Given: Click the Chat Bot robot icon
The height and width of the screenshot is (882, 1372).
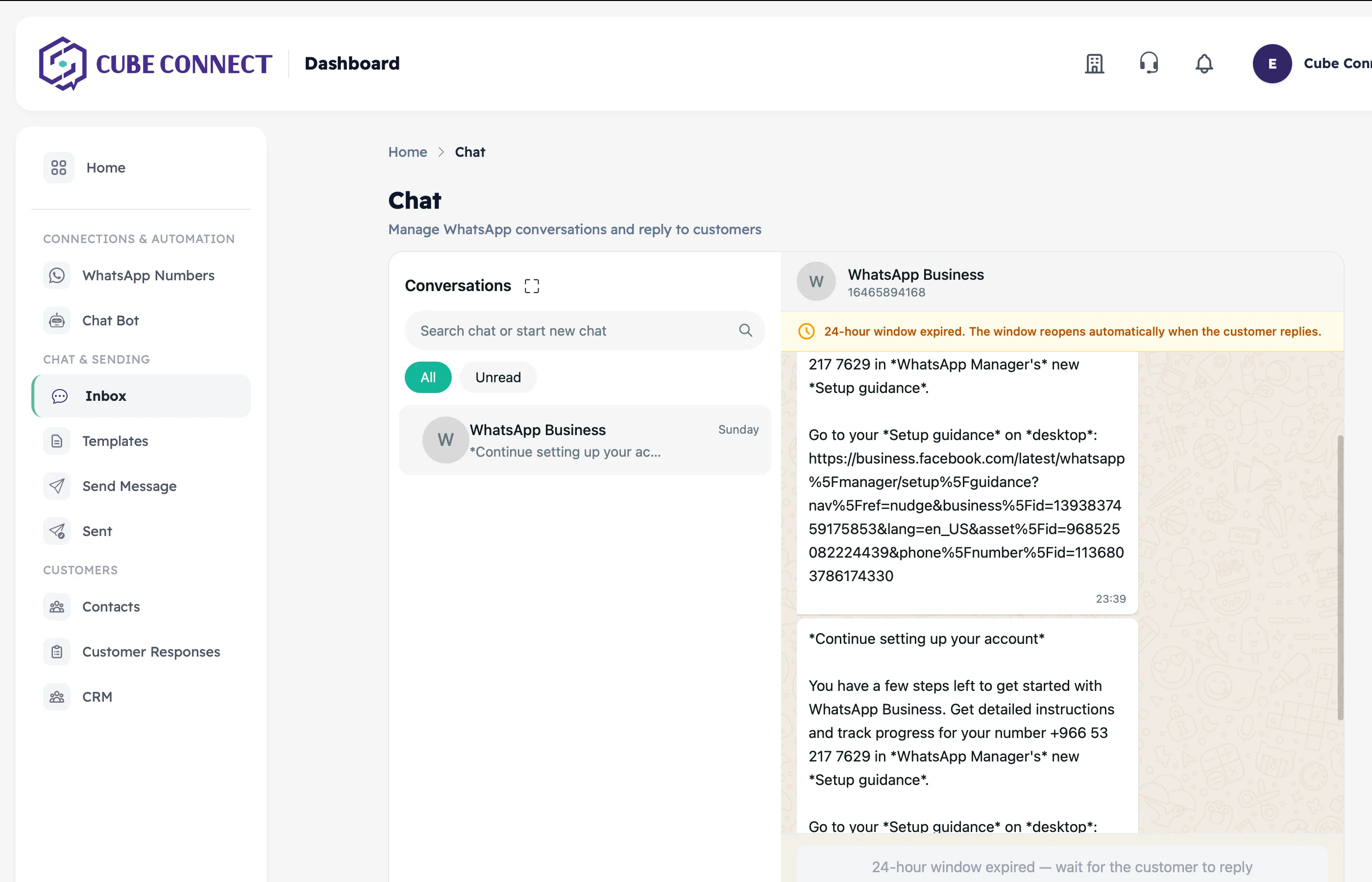Looking at the screenshot, I should pos(57,321).
